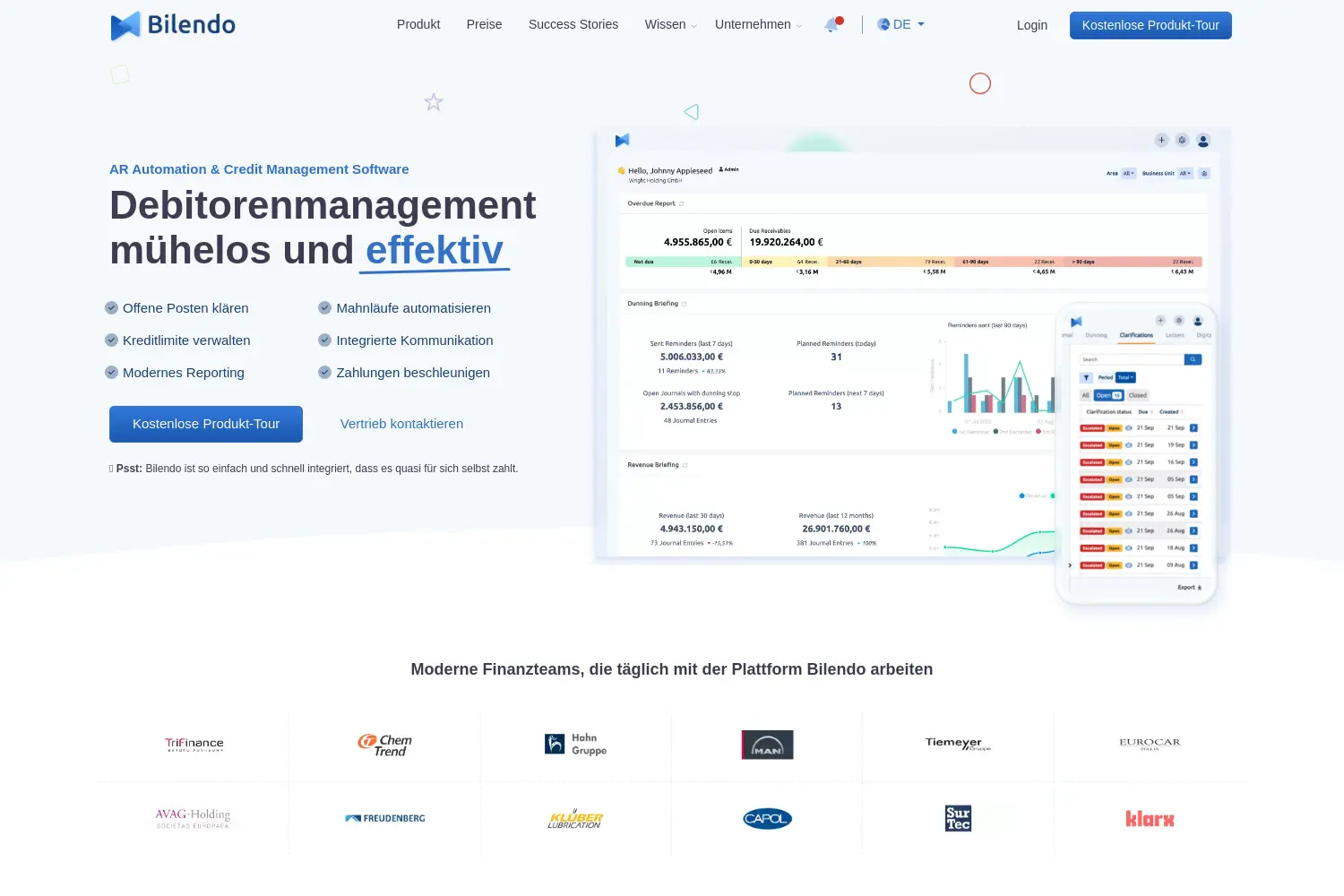The width and height of the screenshot is (1344, 896).
Task: Click the Tiemeyer Gruppe logo
Action: [x=958, y=744]
